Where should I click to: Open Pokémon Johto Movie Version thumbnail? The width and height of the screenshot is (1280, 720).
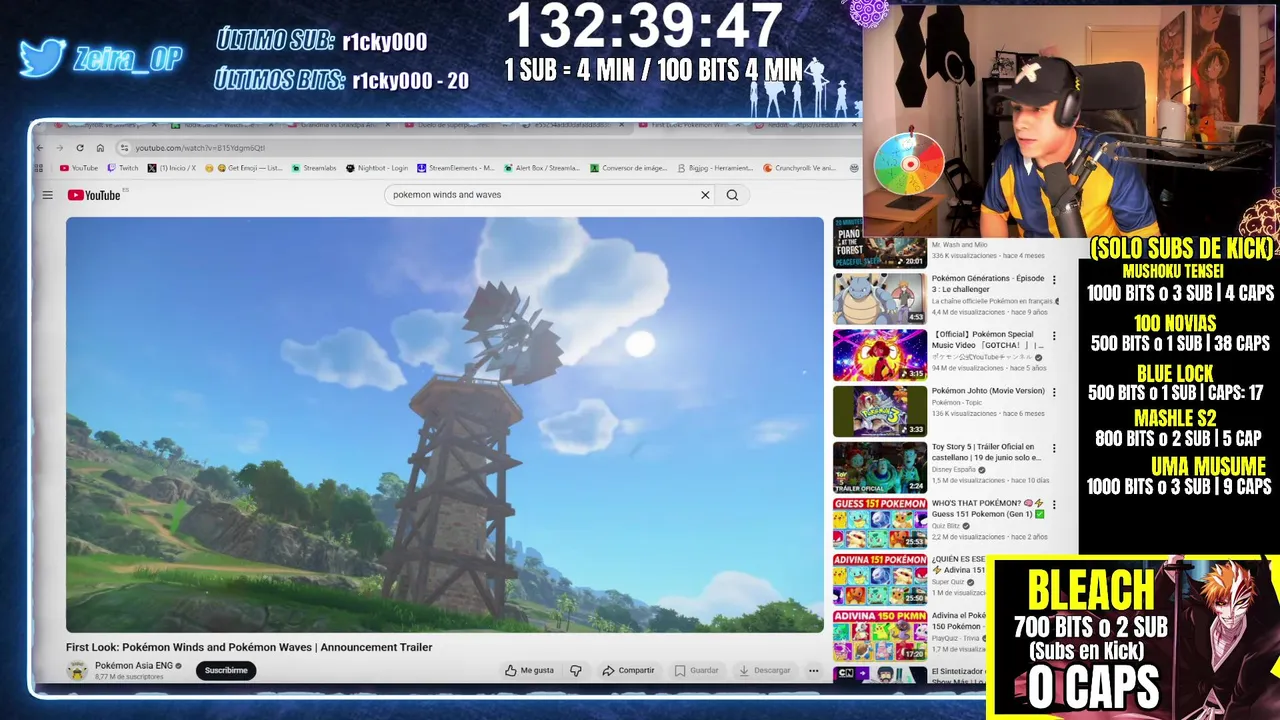(x=880, y=411)
